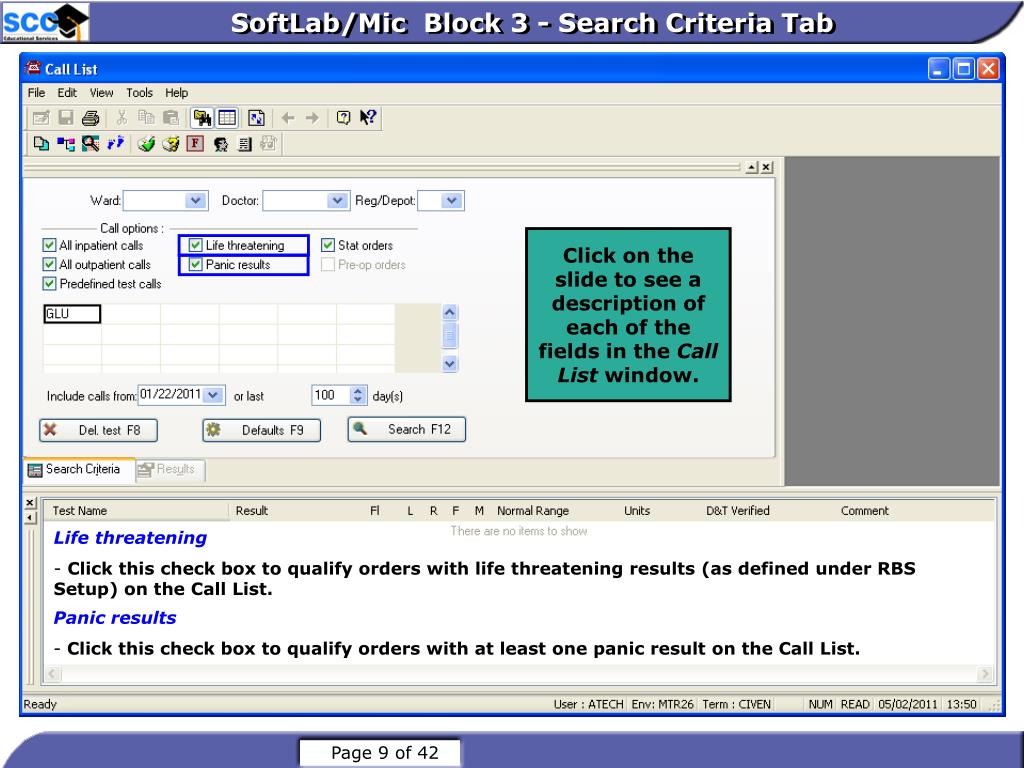This screenshot has width=1024, height=768.
Task: Open the Ward dropdown
Action: pos(195,200)
